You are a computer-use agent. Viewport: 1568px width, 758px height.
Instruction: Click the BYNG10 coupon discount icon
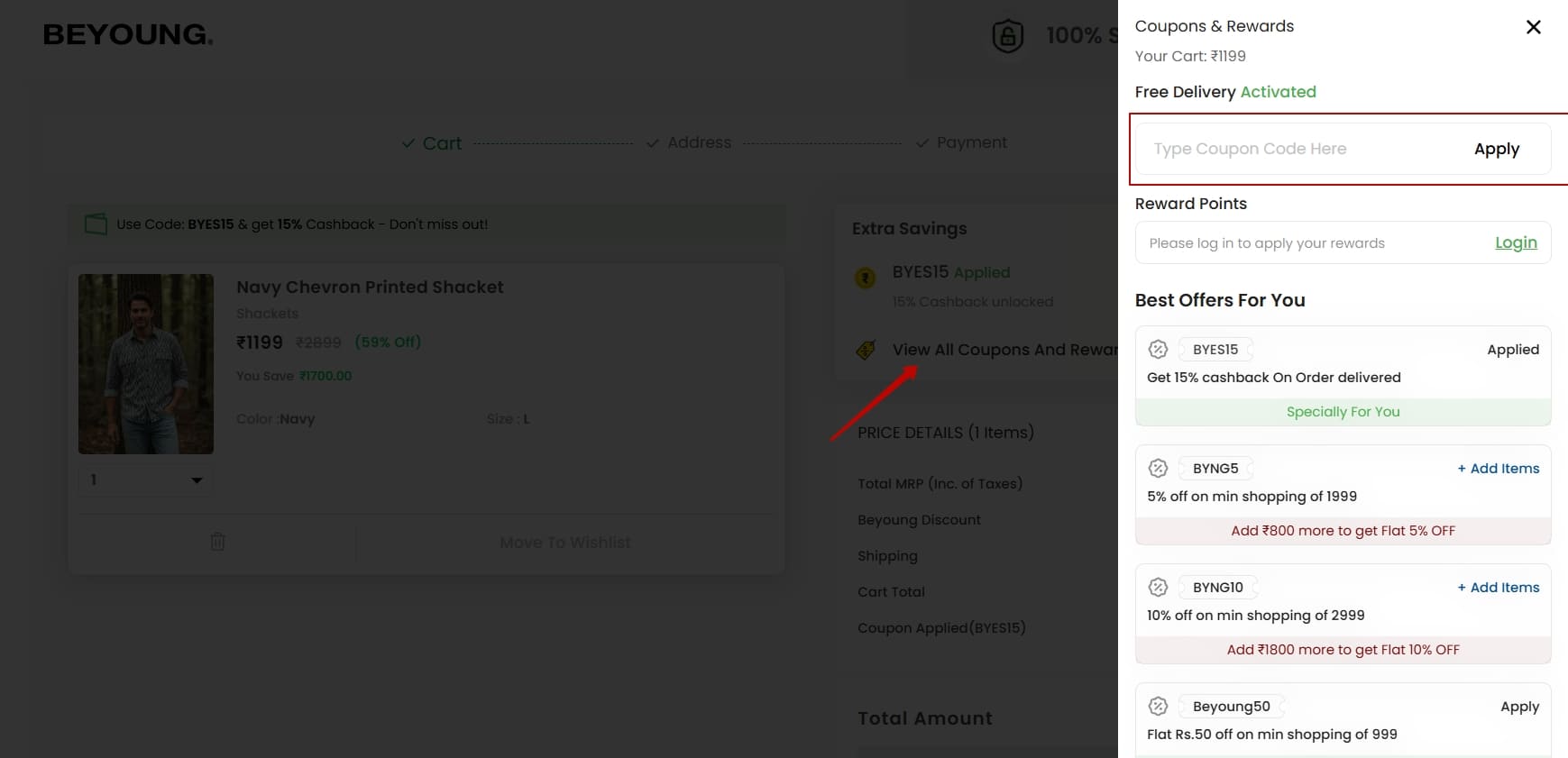[x=1159, y=587]
